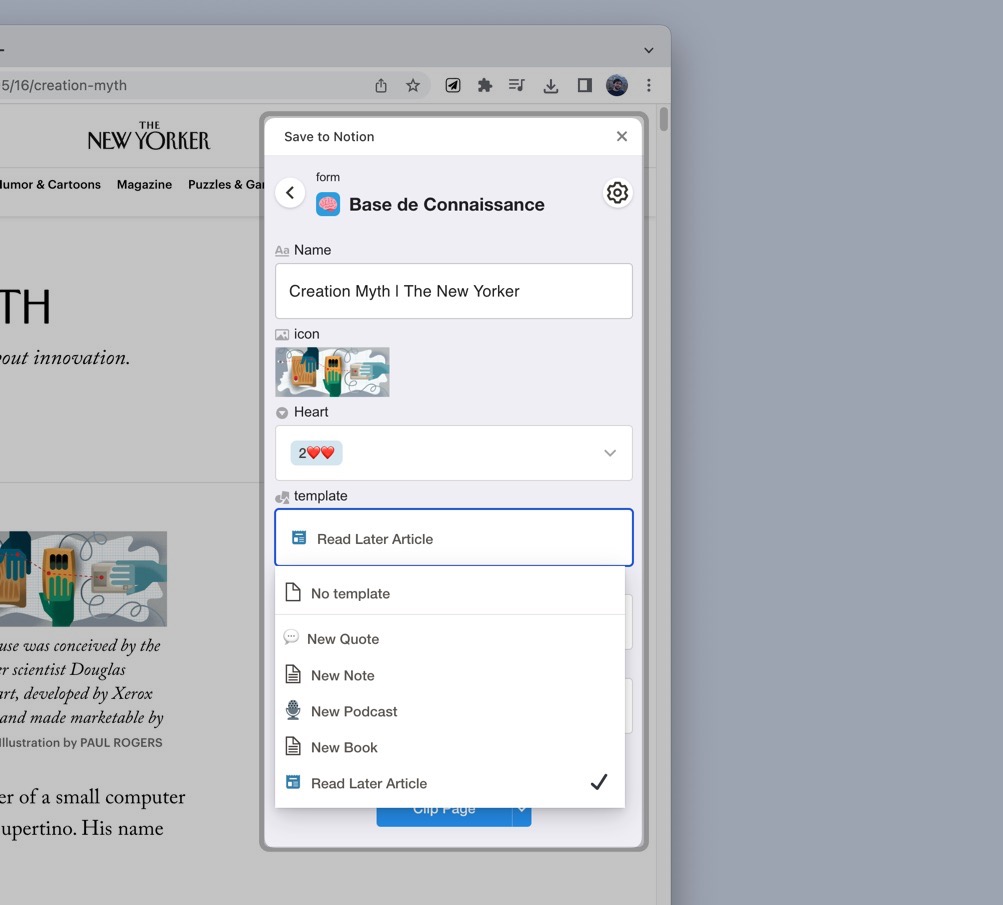Viewport: 1003px width, 905px height.
Task: Select the New Note template
Action: coord(450,675)
